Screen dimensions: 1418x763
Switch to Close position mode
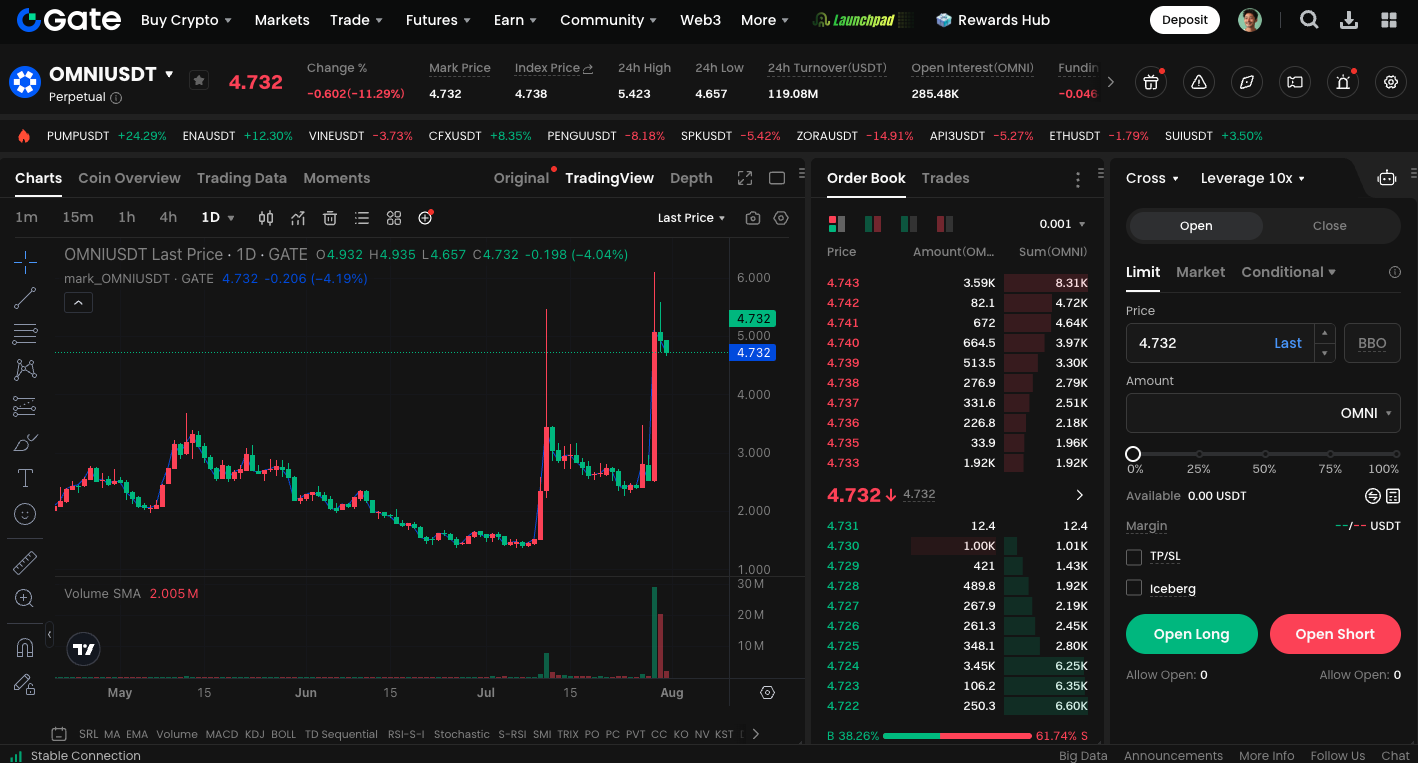(1329, 226)
